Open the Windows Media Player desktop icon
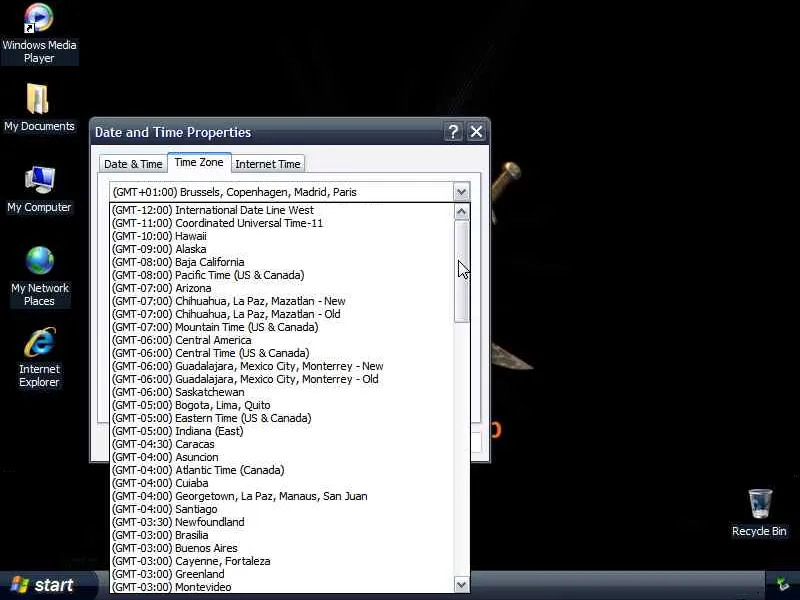The image size is (800, 600). coord(39,34)
